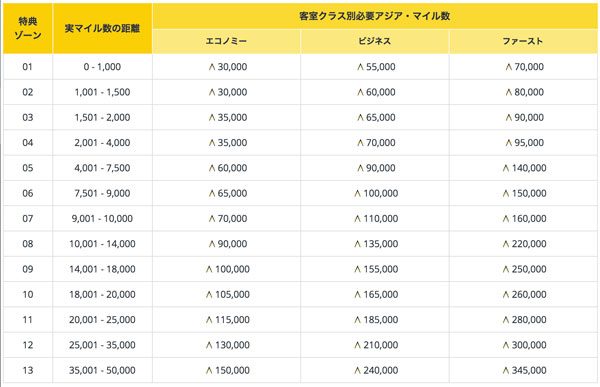Click the 客室クラス別必要アジア・マイル数 heading
This screenshot has height=387, width=600.
point(375,16)
